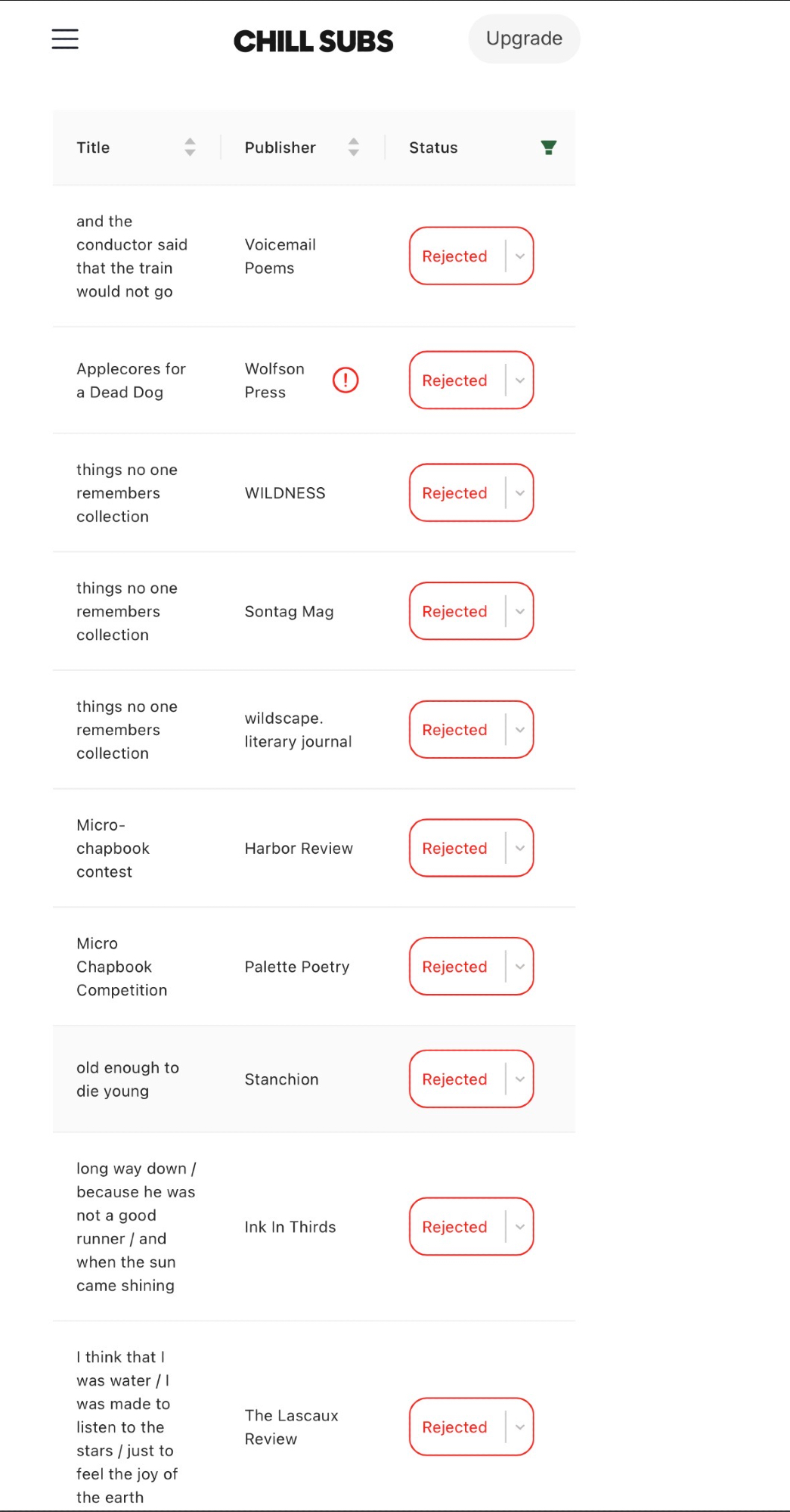Sort table by the Publisher header
Image resolution: width=790 pixels, height=1512 pixels.
(280, 147)
